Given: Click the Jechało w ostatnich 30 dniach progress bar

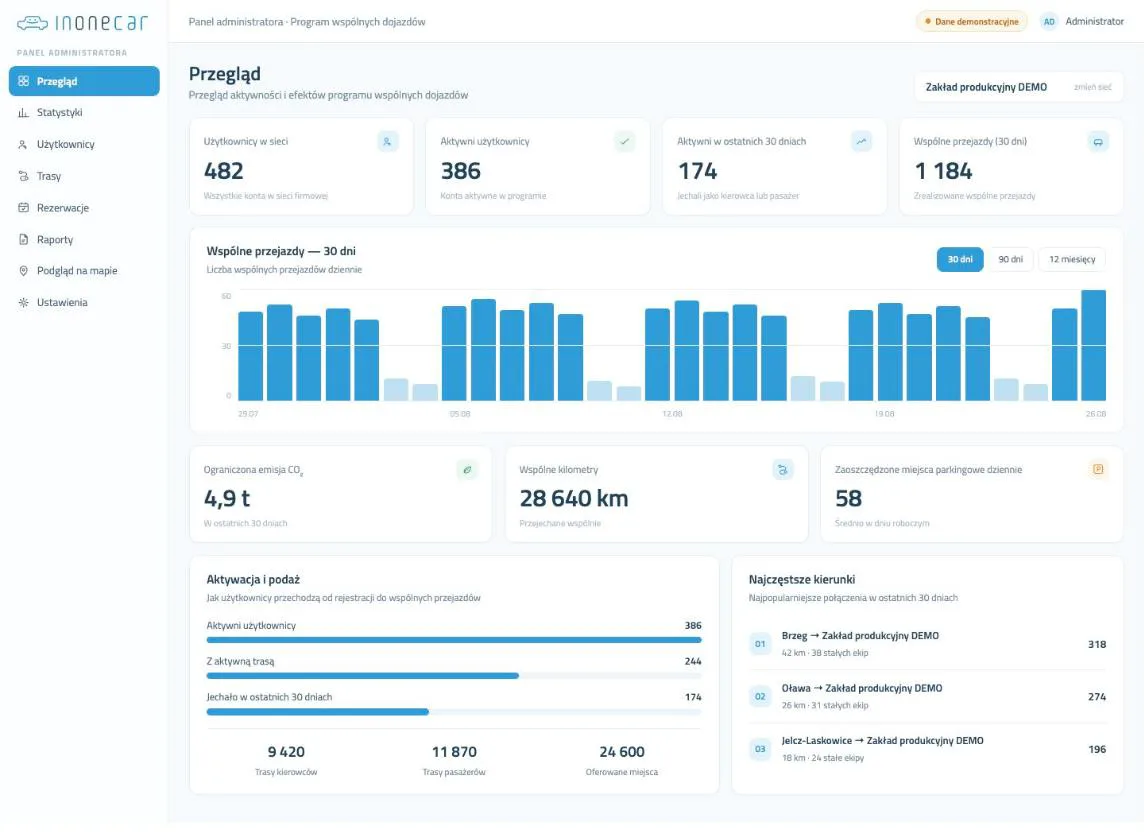Looking at the screenshot, I should (x=454, y=712).
